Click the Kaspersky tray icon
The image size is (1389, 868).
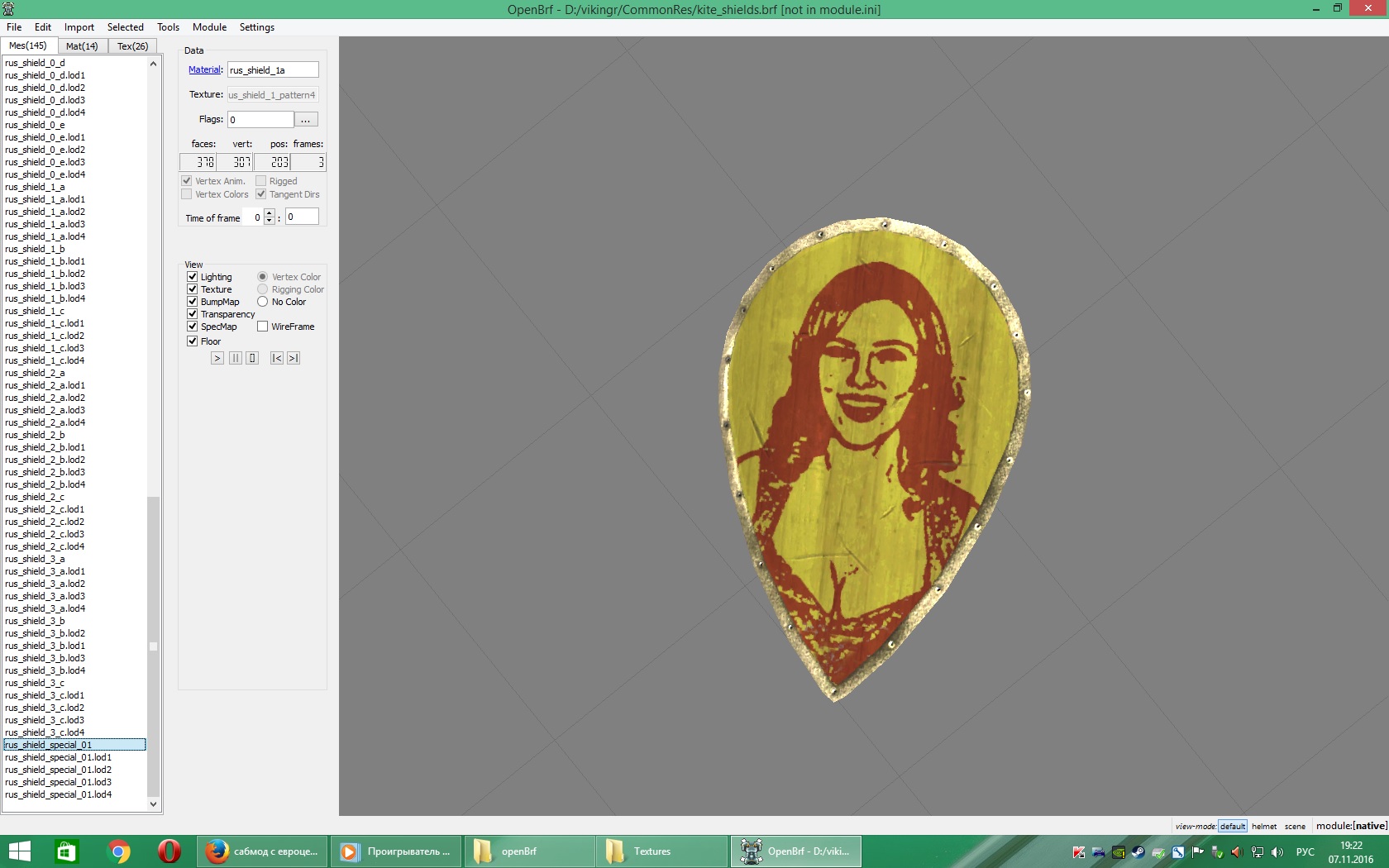click(1078, 852)
